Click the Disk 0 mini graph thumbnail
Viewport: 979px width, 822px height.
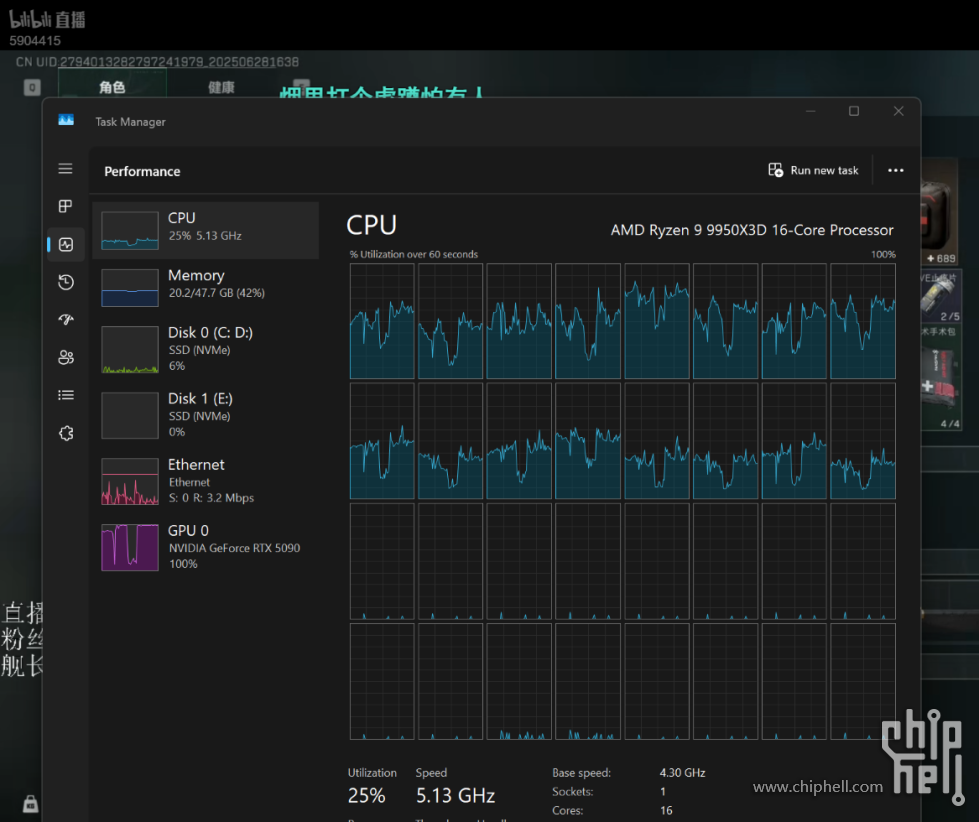(130, 350)
